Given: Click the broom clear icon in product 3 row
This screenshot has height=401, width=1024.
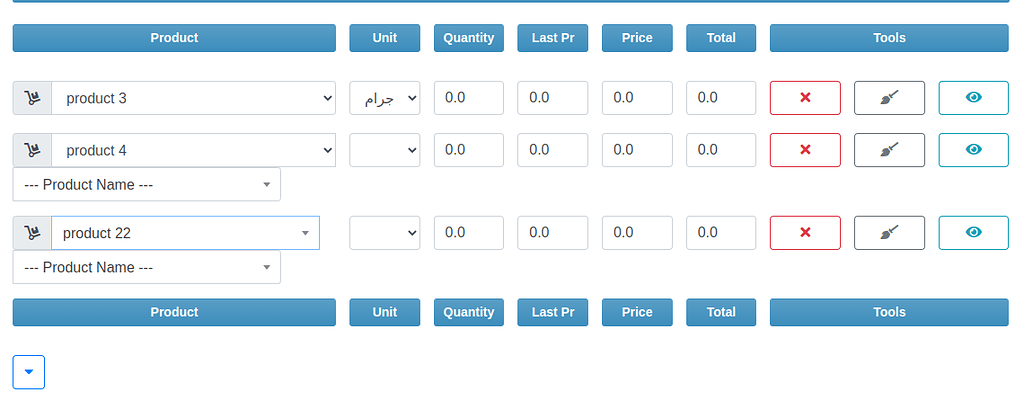Looking at the screenshot, I should point(889,98).
